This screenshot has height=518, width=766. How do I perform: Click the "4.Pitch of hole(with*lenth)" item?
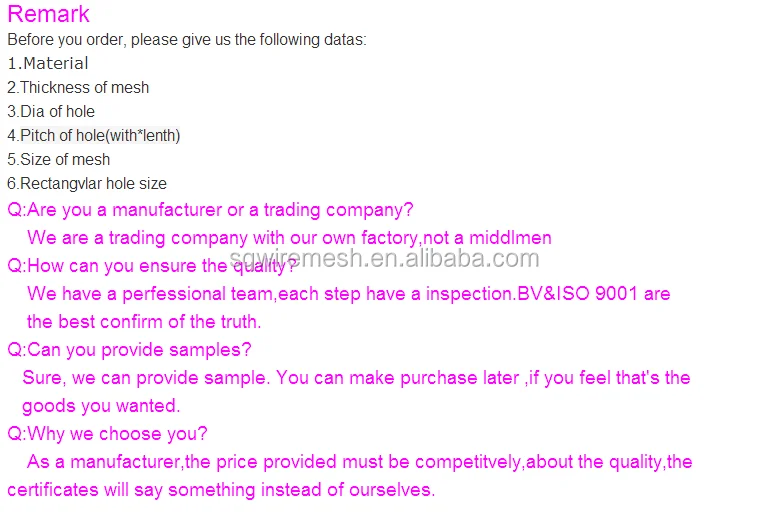(x=94, y=135)
